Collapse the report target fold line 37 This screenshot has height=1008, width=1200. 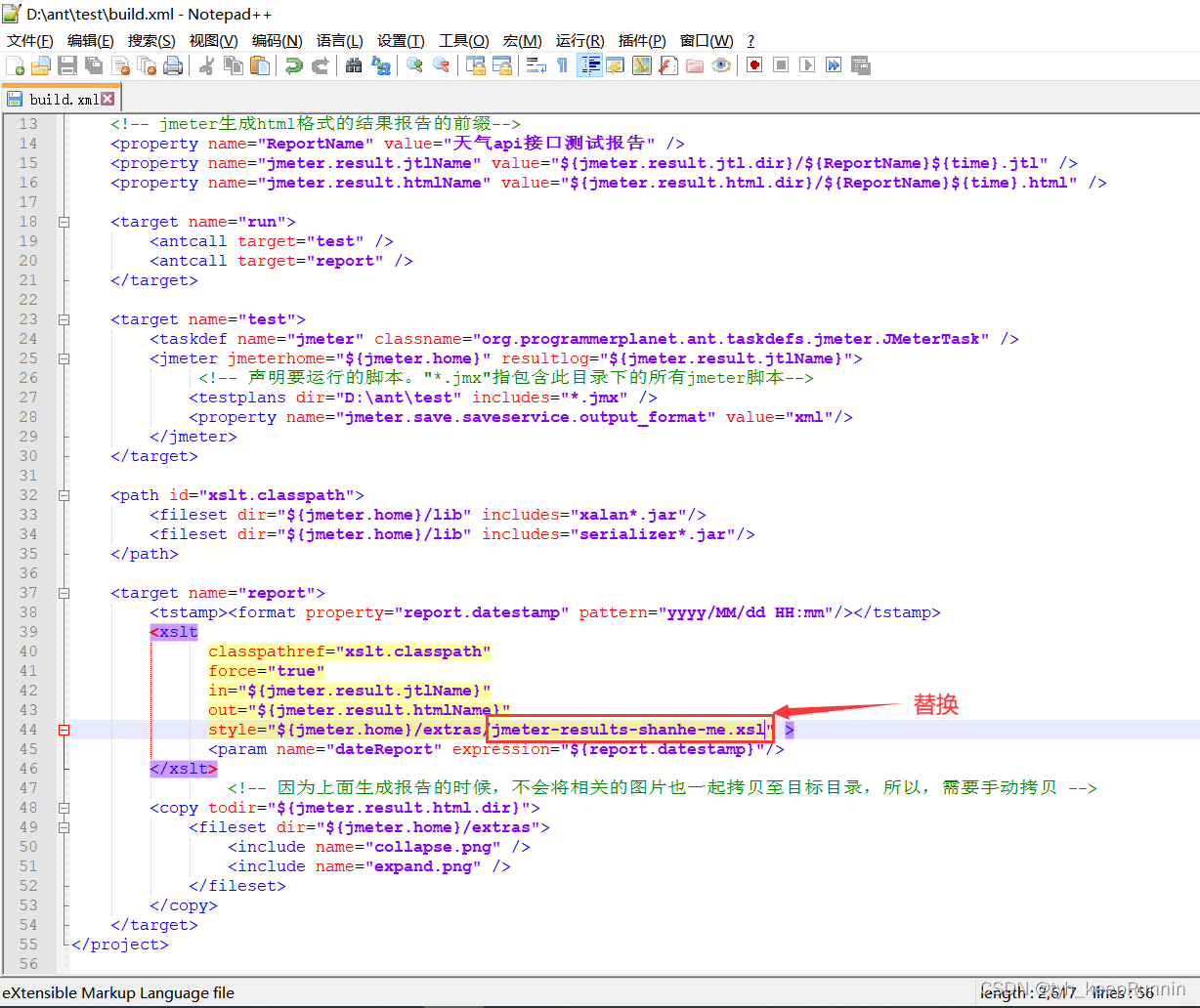[x=64, y=593]
